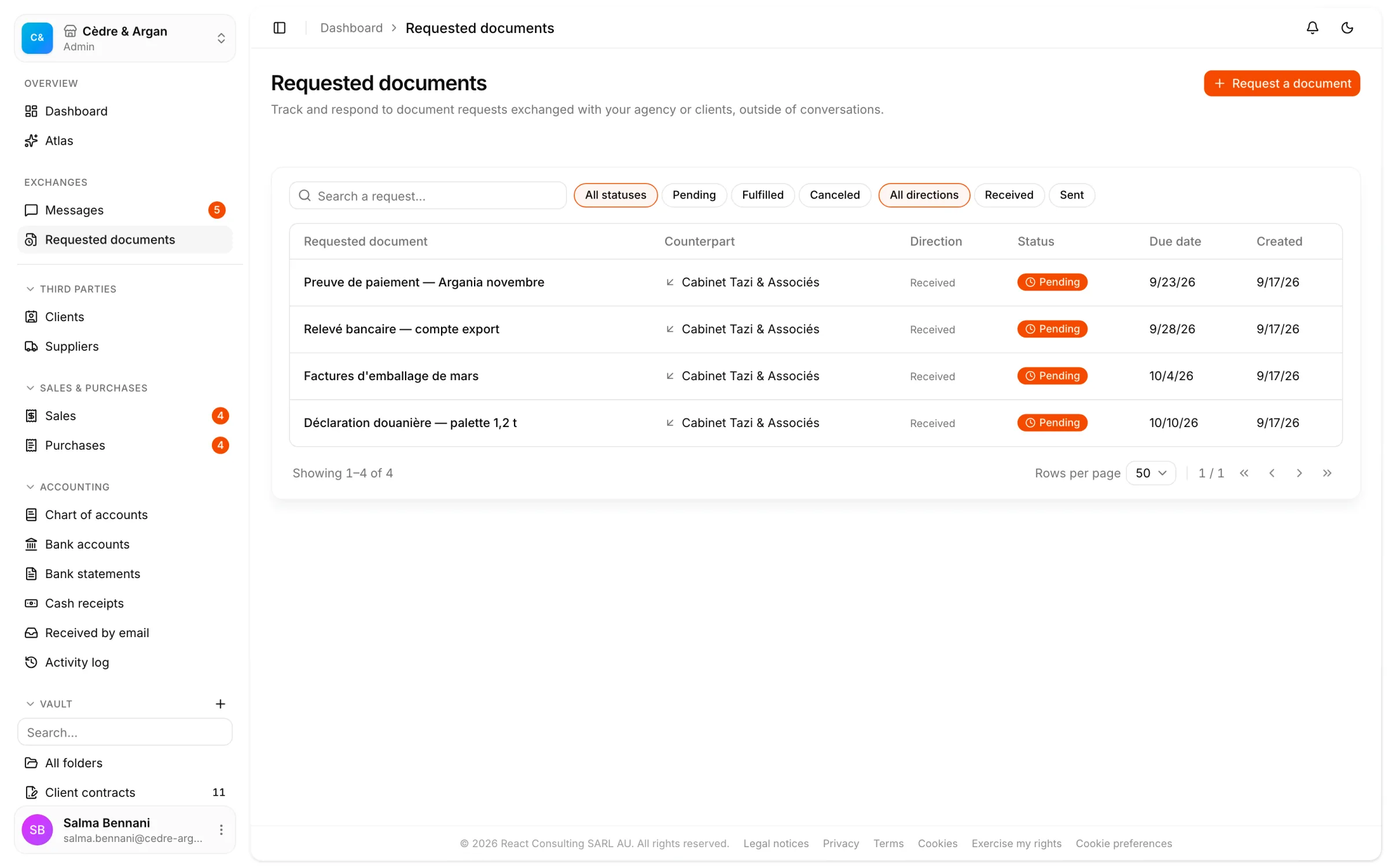The image size is (1389, 868).
Task: Toggle the sidebar panel icon
Action: tap(280, 28)
